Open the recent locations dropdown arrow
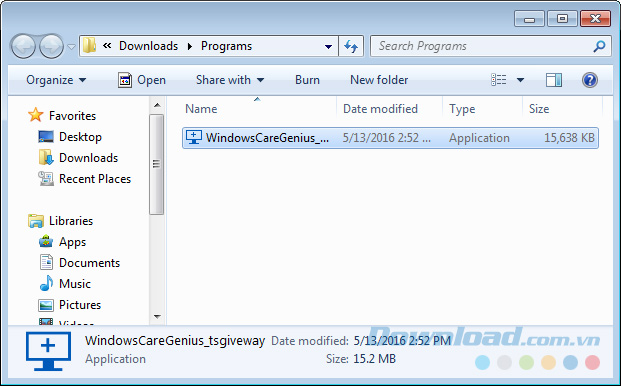 (71, 47)
